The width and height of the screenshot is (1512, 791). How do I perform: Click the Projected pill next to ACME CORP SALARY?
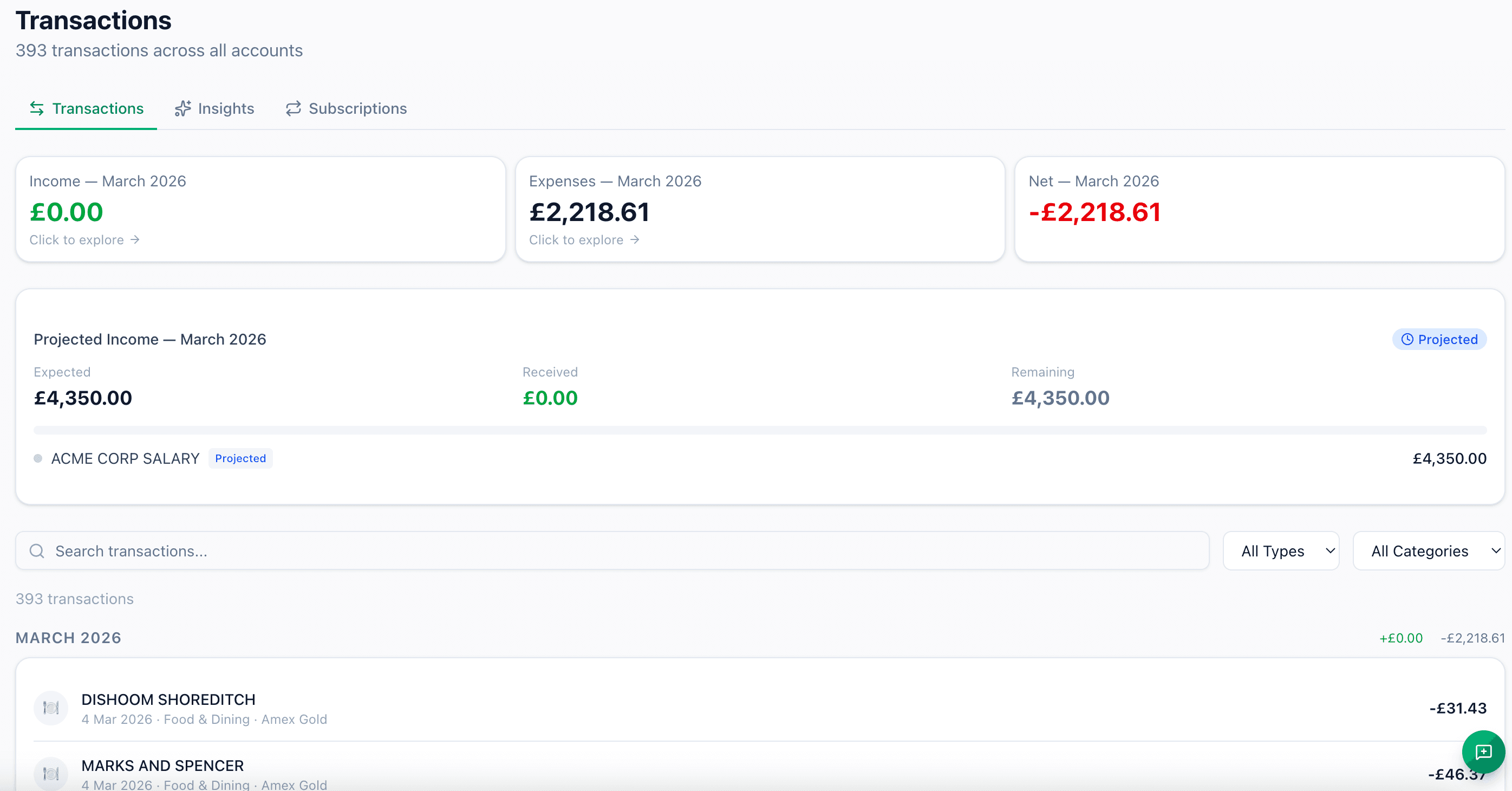coord(240,458)
